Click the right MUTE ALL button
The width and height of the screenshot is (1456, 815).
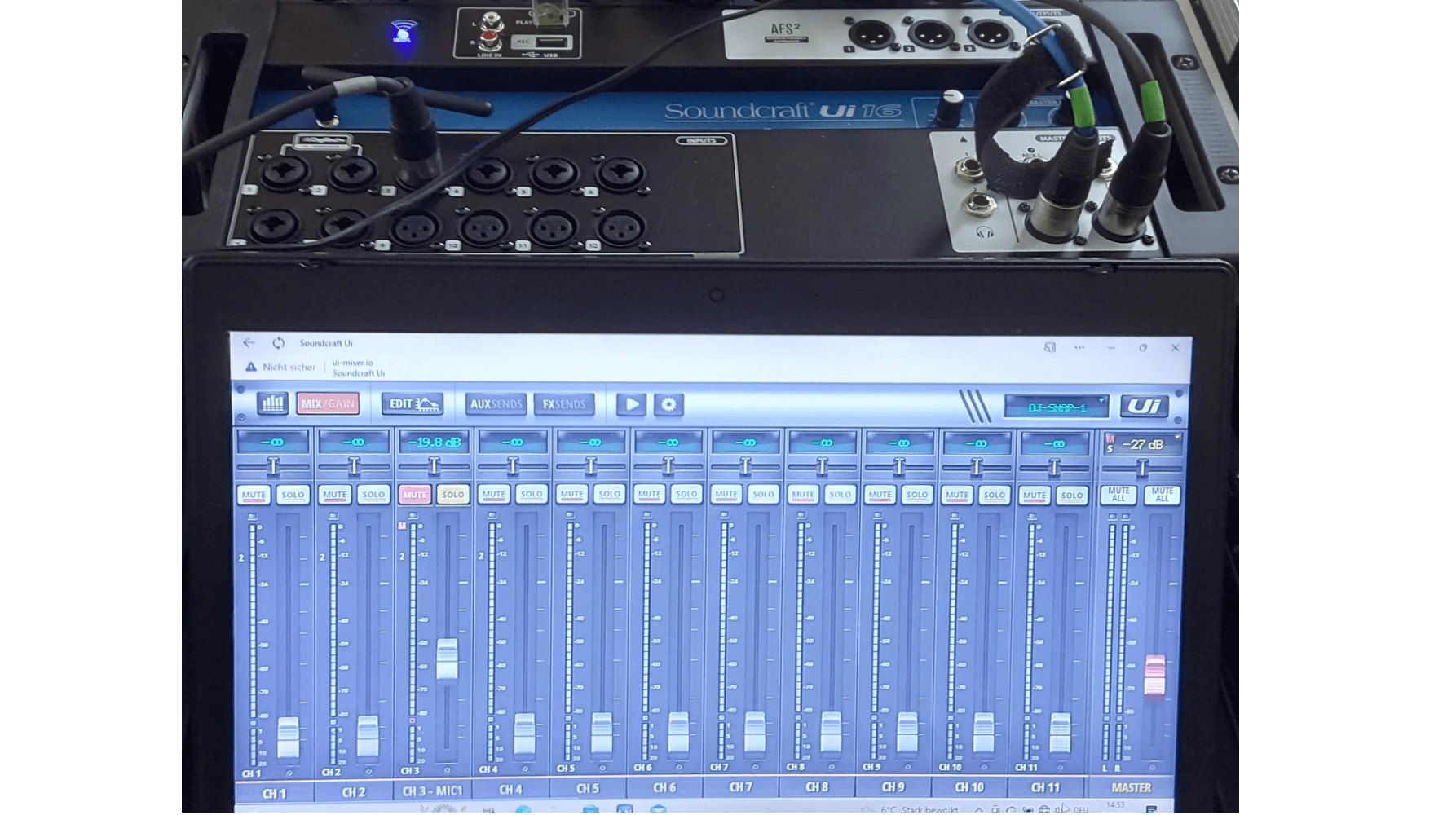click(1162, 495)
